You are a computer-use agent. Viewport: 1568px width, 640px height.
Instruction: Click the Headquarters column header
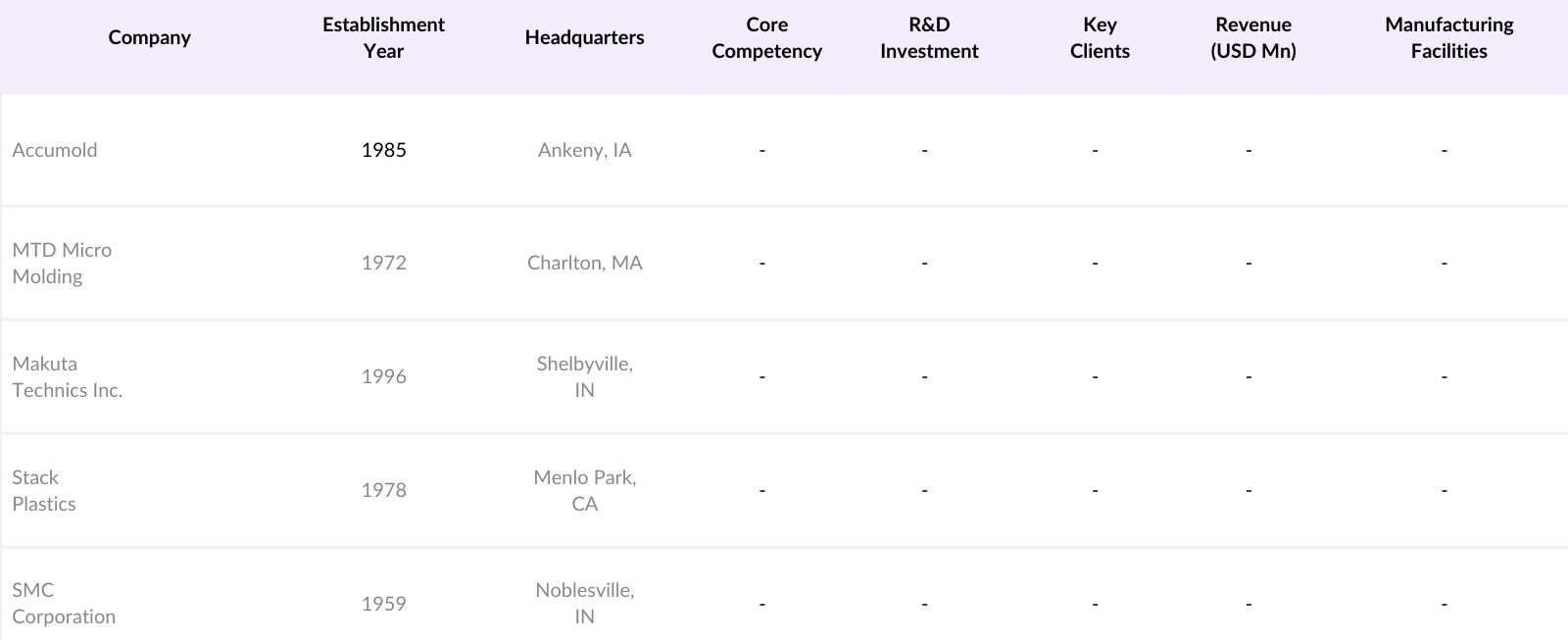(584, 37)
